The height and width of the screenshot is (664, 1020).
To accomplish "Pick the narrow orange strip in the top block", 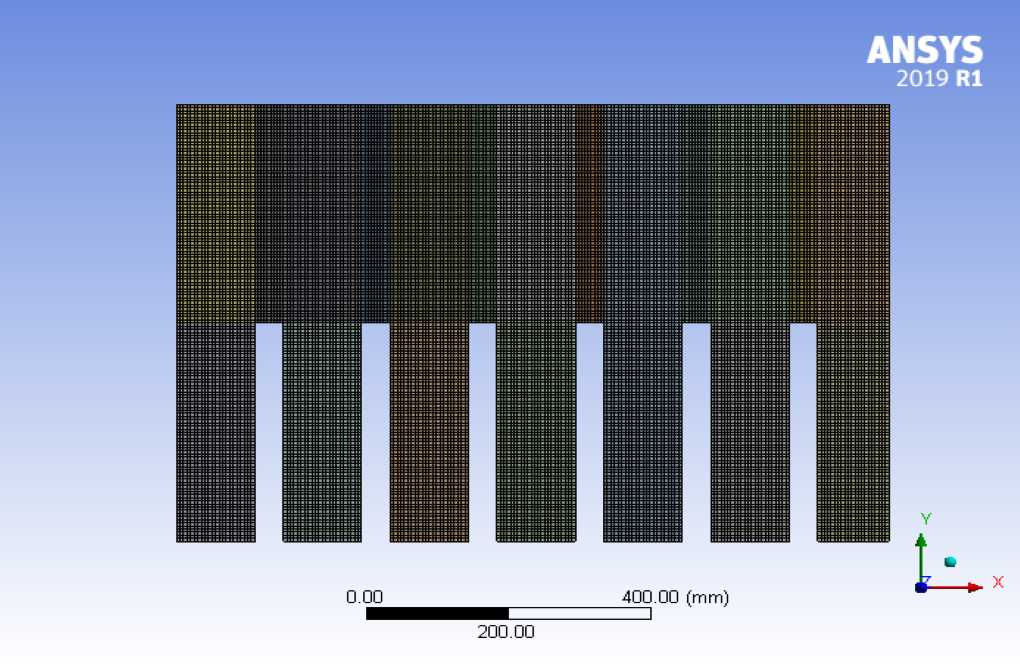I will pyautogui.click(x=589, y=213).
